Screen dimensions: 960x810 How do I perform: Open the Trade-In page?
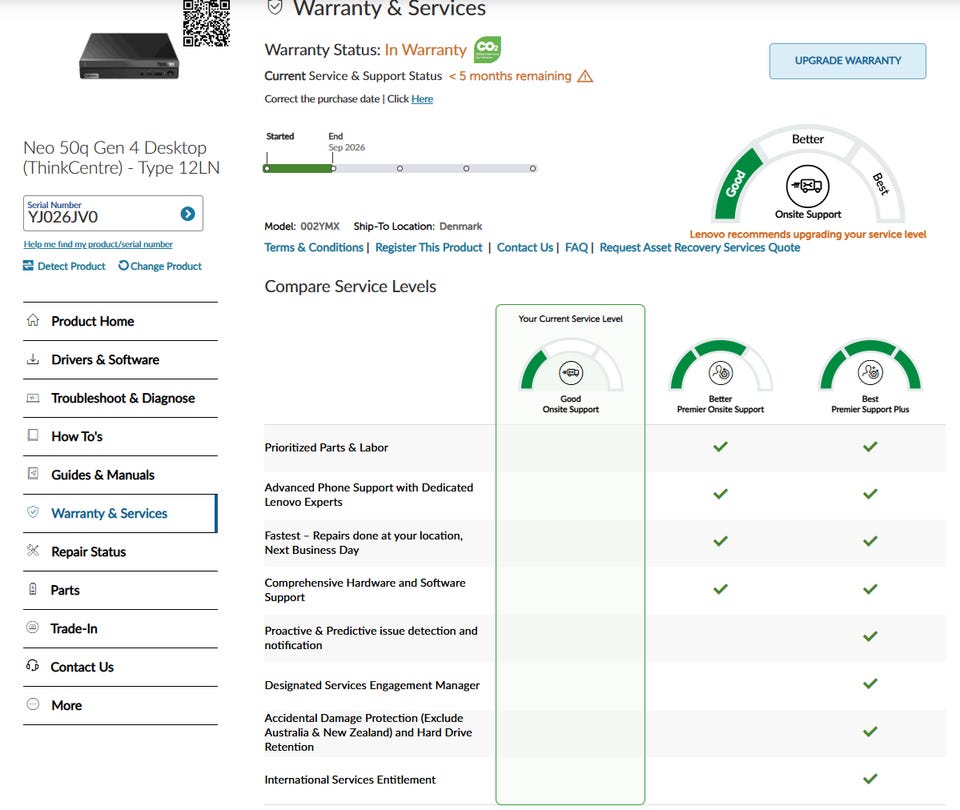coord(120,629)
